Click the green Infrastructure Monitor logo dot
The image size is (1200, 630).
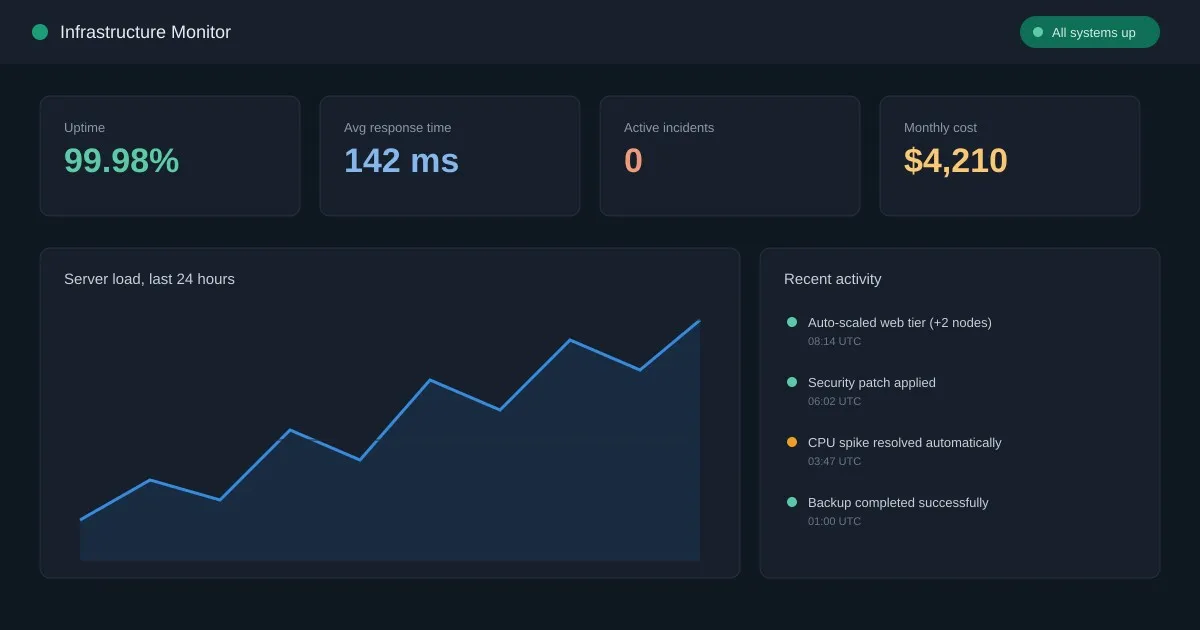[40, 32]
